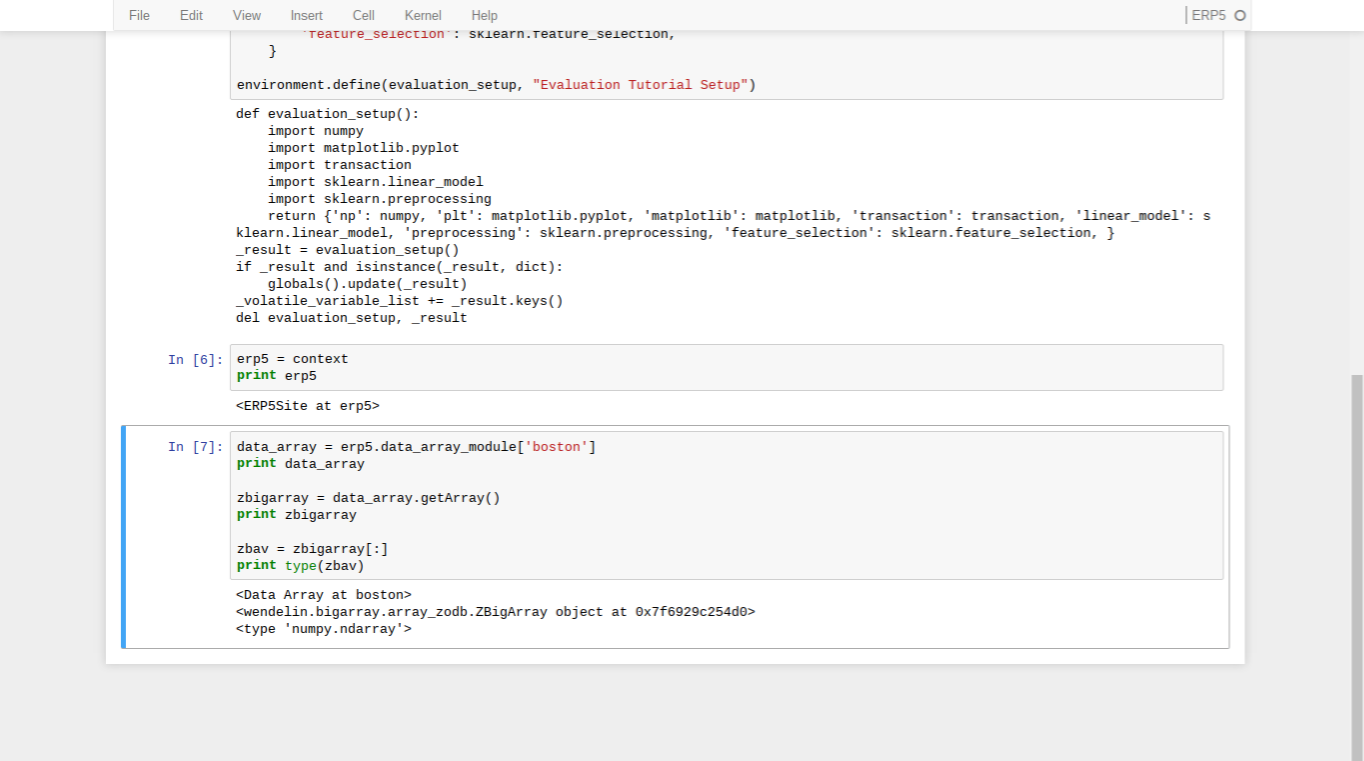Click the 'print data_array' code line
The height and width of the screenshot is (761, 1364).
tap(301, 464)
